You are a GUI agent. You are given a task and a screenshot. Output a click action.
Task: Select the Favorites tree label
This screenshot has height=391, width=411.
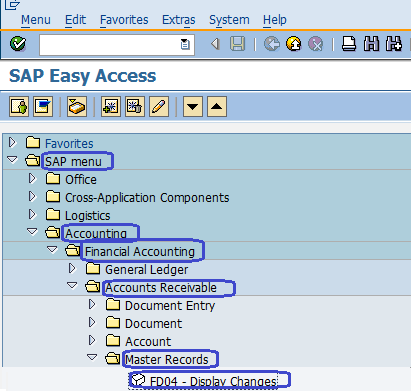pyautogui.click(x=69, y=144)
